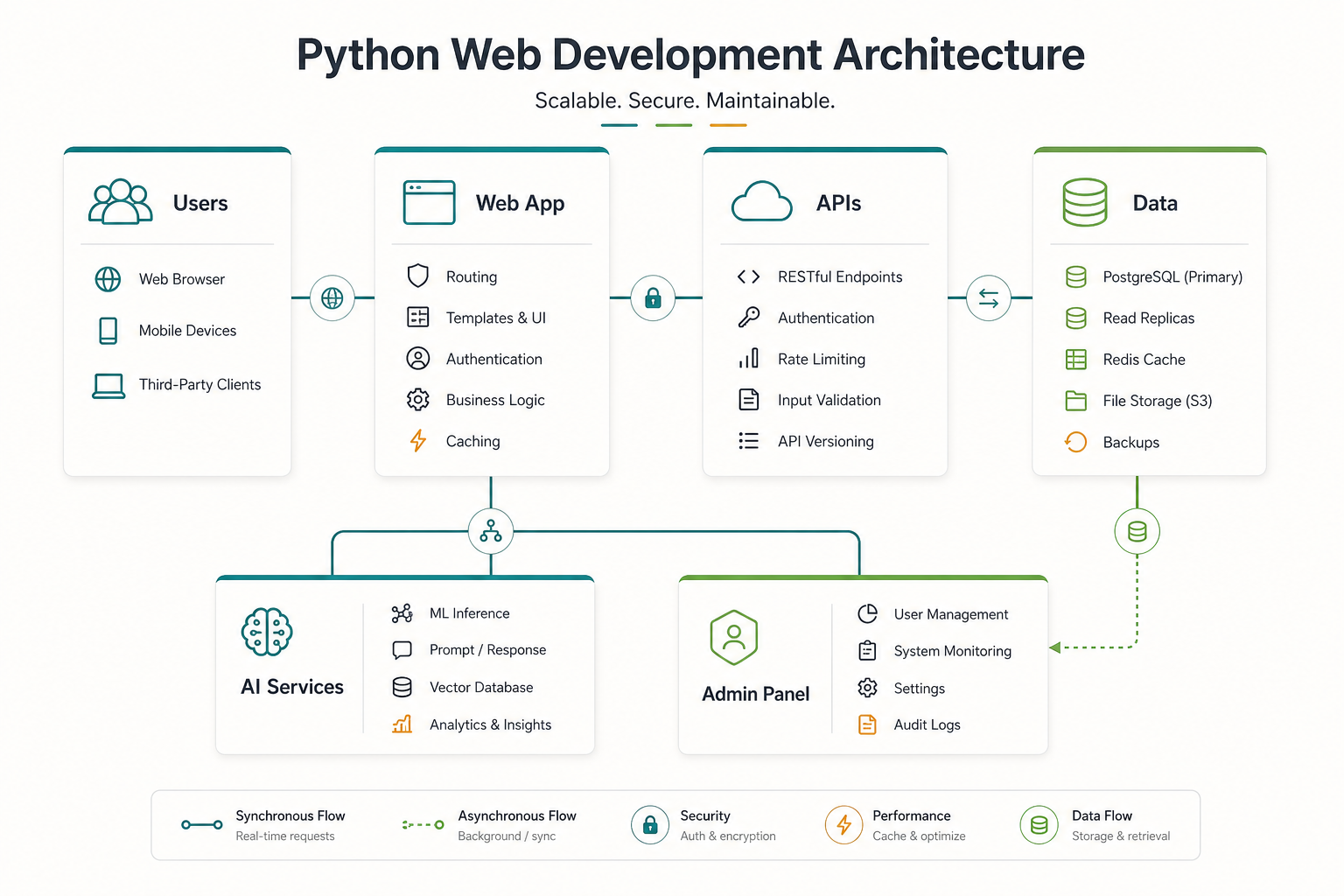
Task: Click the APIs Authentication key icon
Action: 749,317
